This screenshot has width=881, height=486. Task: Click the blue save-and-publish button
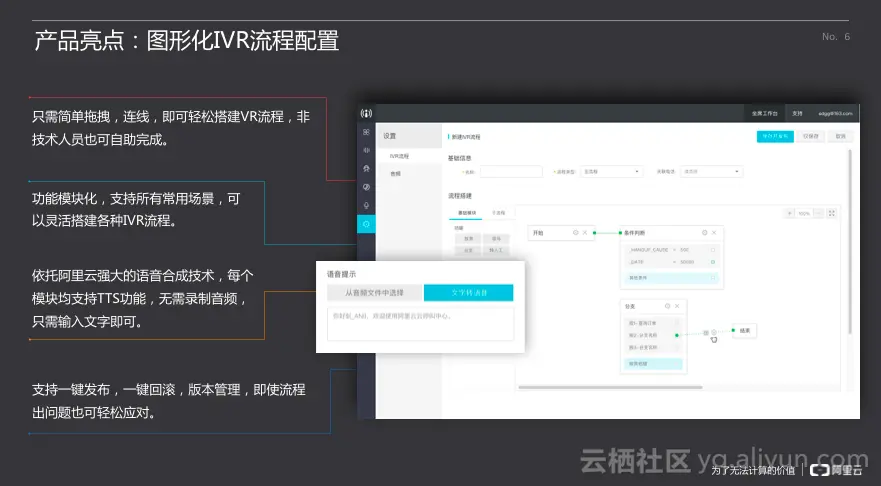[775, 137]
